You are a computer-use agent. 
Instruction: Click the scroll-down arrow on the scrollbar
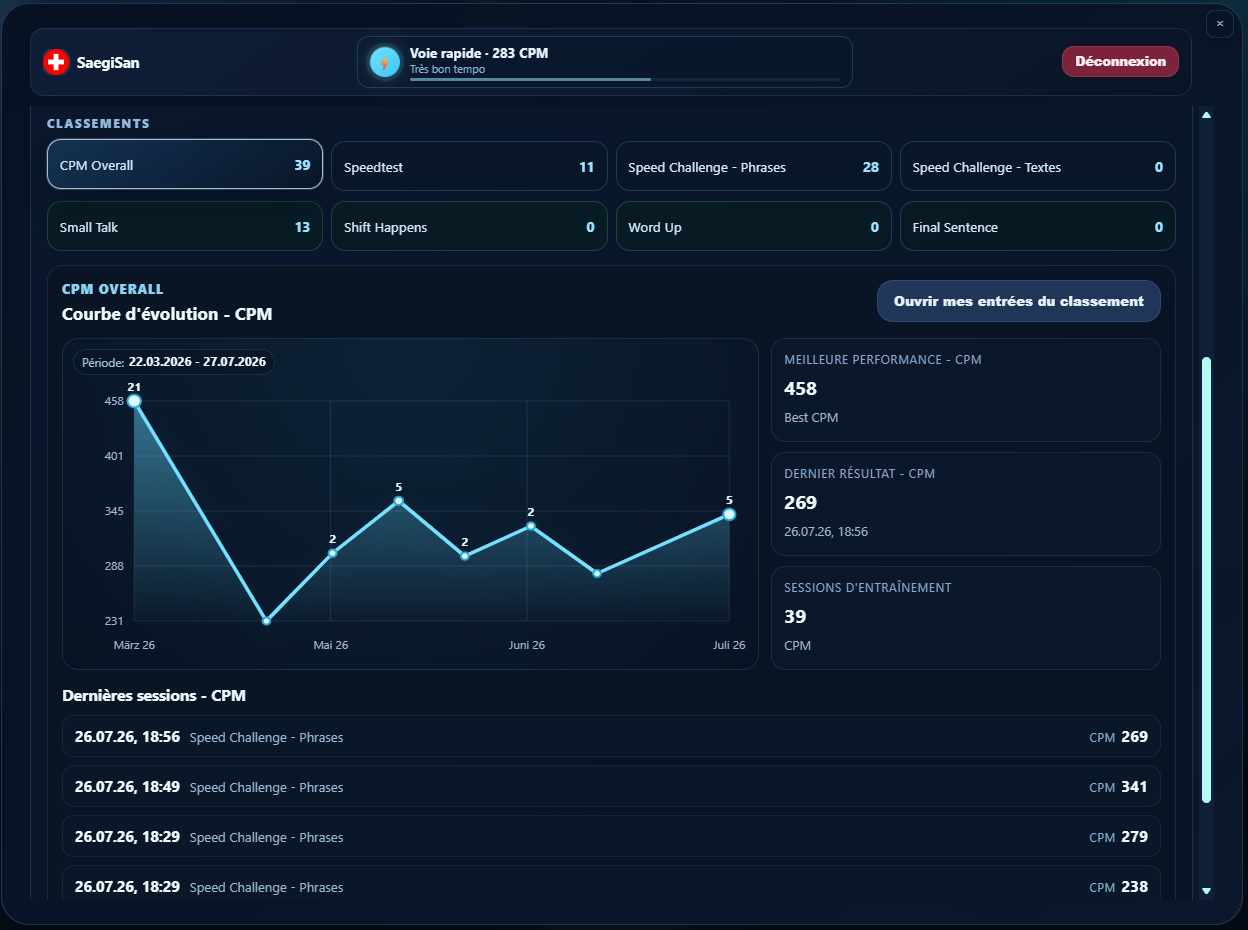(x=1206, y=890)
